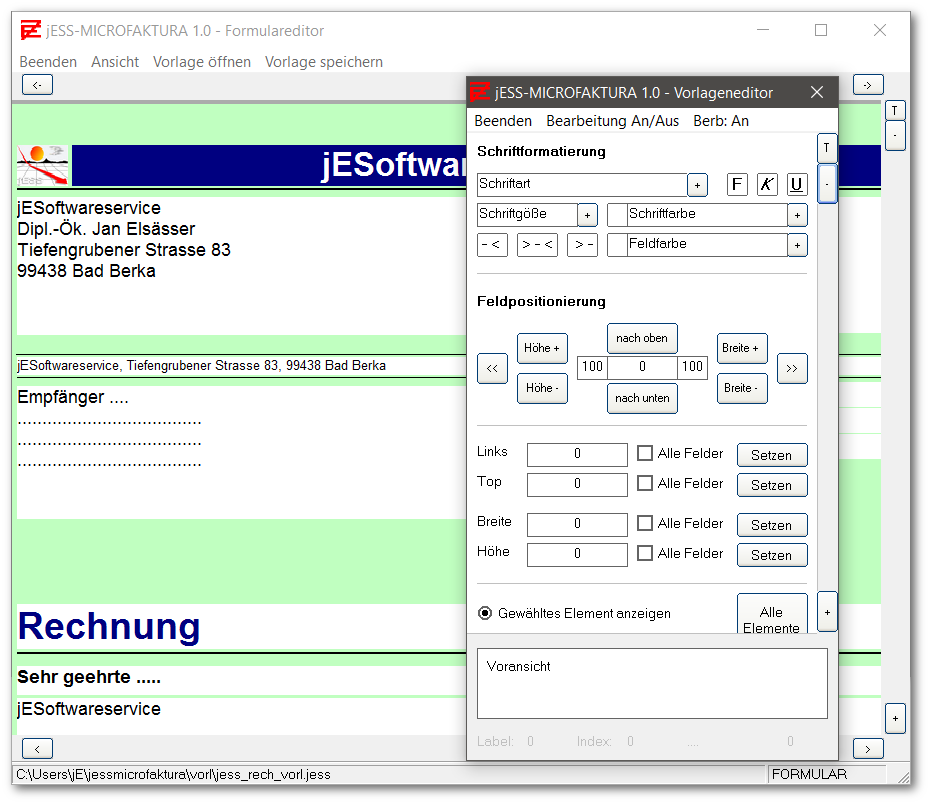Close the Vorlageneditor window

point(817,92)
